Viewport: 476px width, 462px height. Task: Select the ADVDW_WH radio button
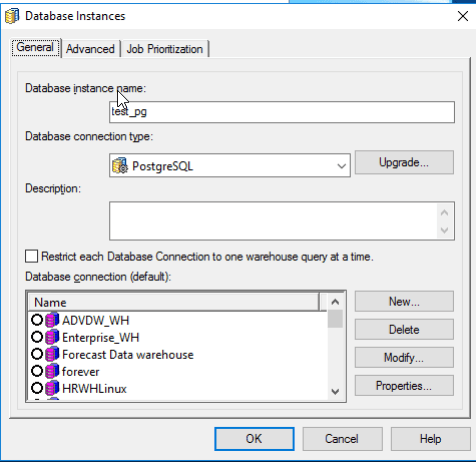click(37, 320)
